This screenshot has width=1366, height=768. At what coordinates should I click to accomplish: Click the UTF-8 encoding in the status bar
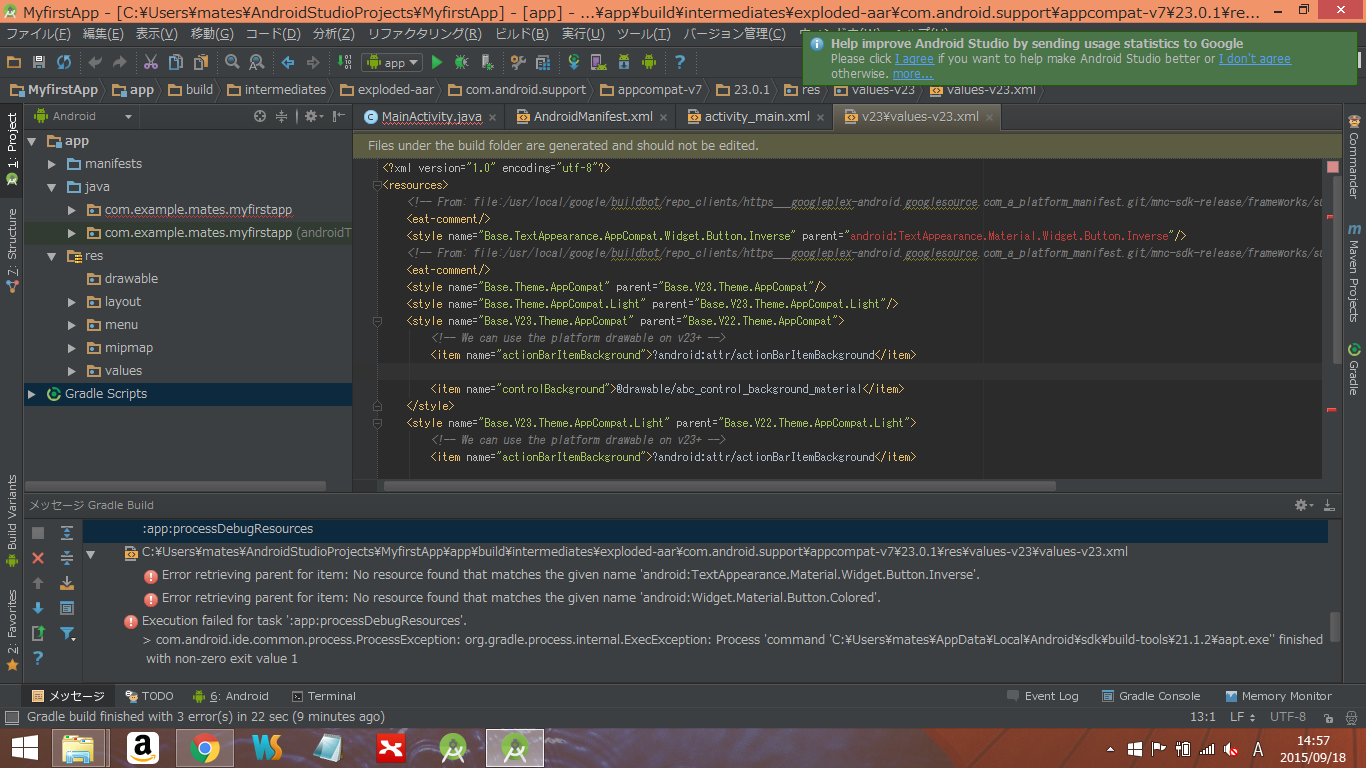point(1287,717)
